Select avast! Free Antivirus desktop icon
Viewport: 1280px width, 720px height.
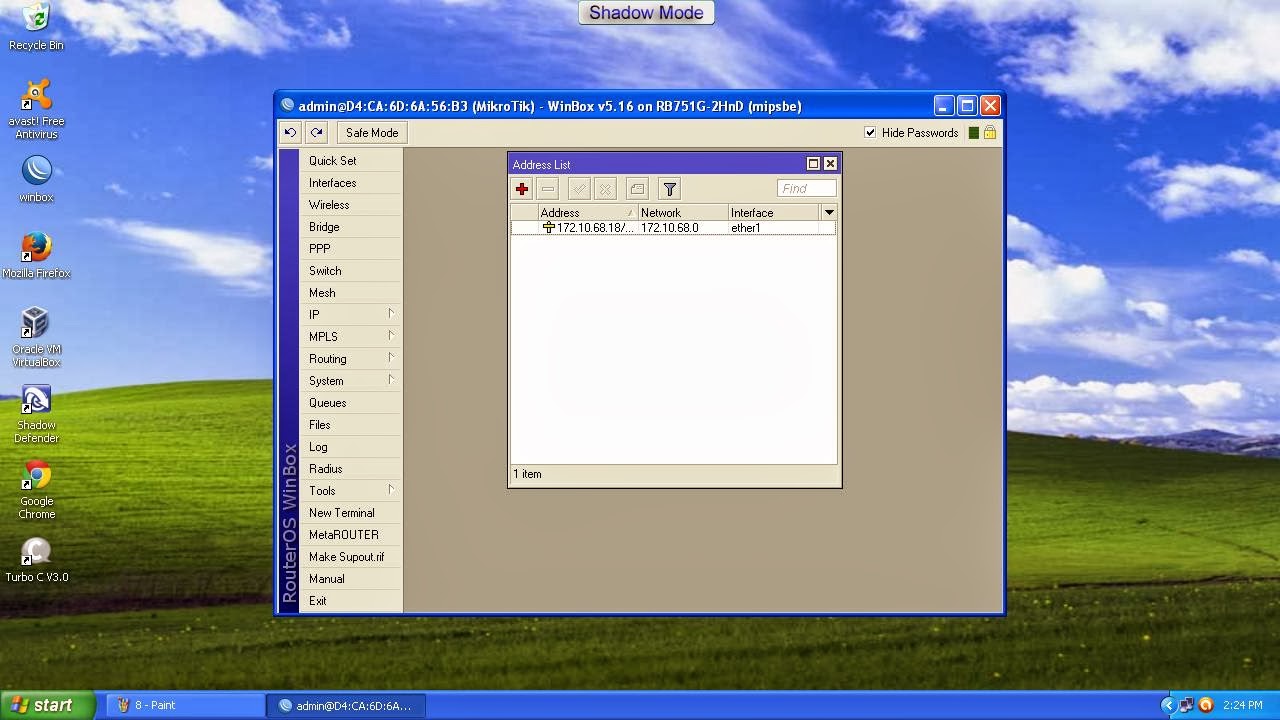point(36,110)
